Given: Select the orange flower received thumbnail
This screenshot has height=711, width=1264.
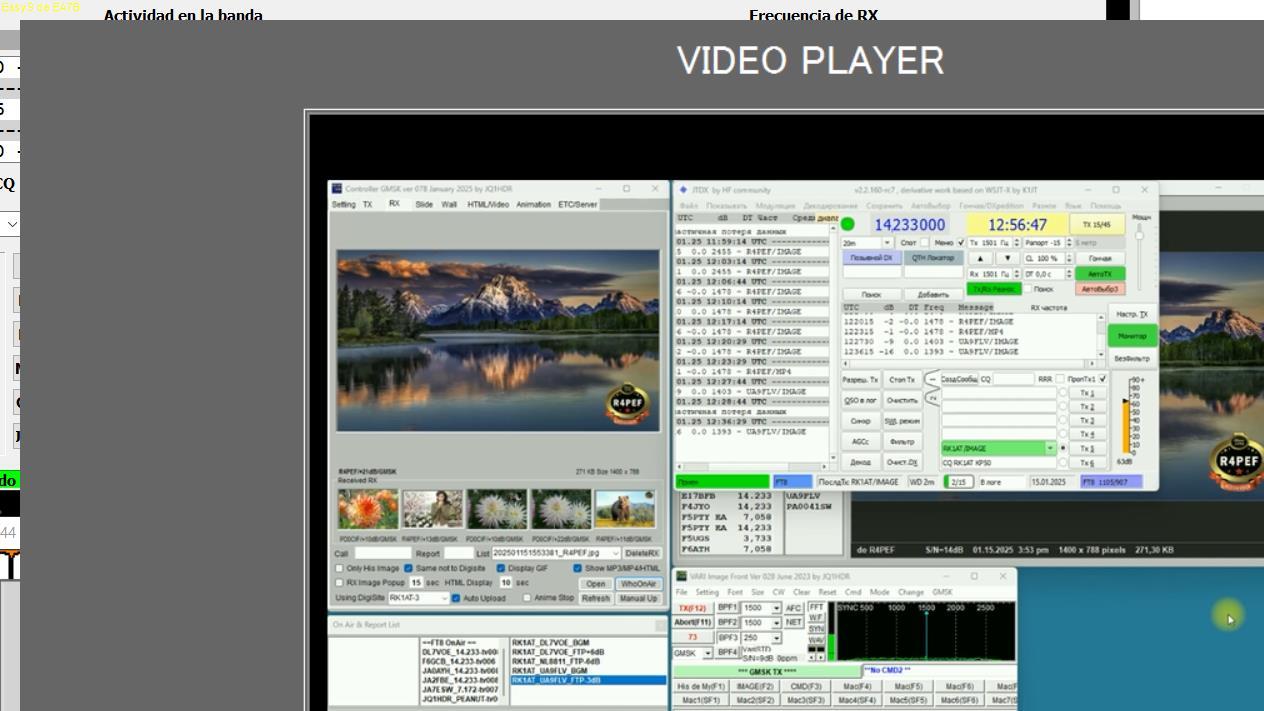Looking at the screenshot, I should pyautogui.click(x=368, y=509).
